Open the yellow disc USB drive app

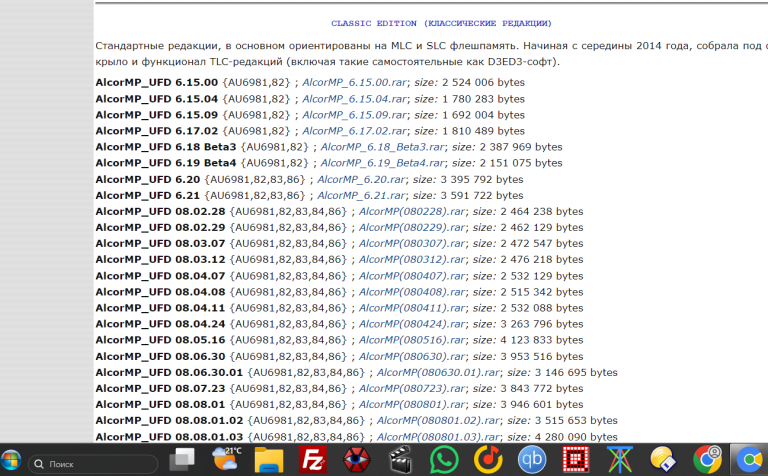(x=663, y=460)
